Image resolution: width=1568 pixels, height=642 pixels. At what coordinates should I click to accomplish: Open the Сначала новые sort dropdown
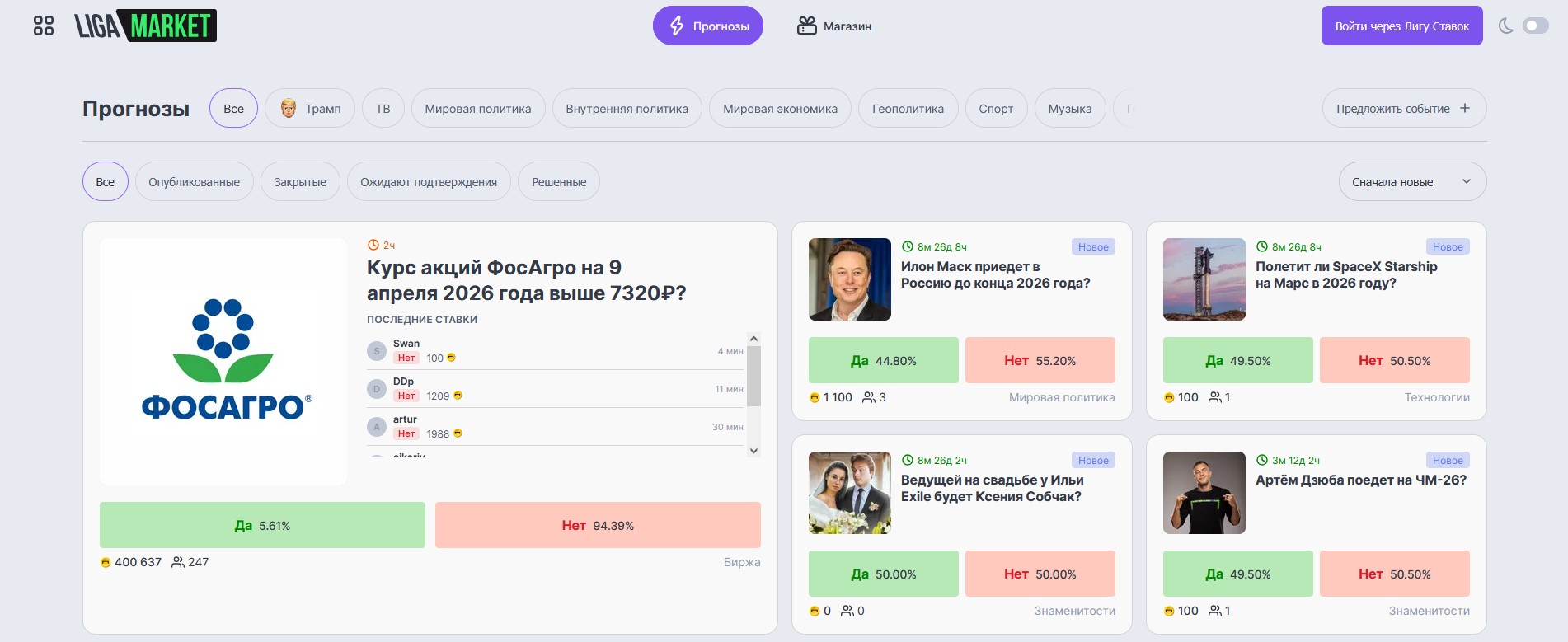(x=1411, y=182)
